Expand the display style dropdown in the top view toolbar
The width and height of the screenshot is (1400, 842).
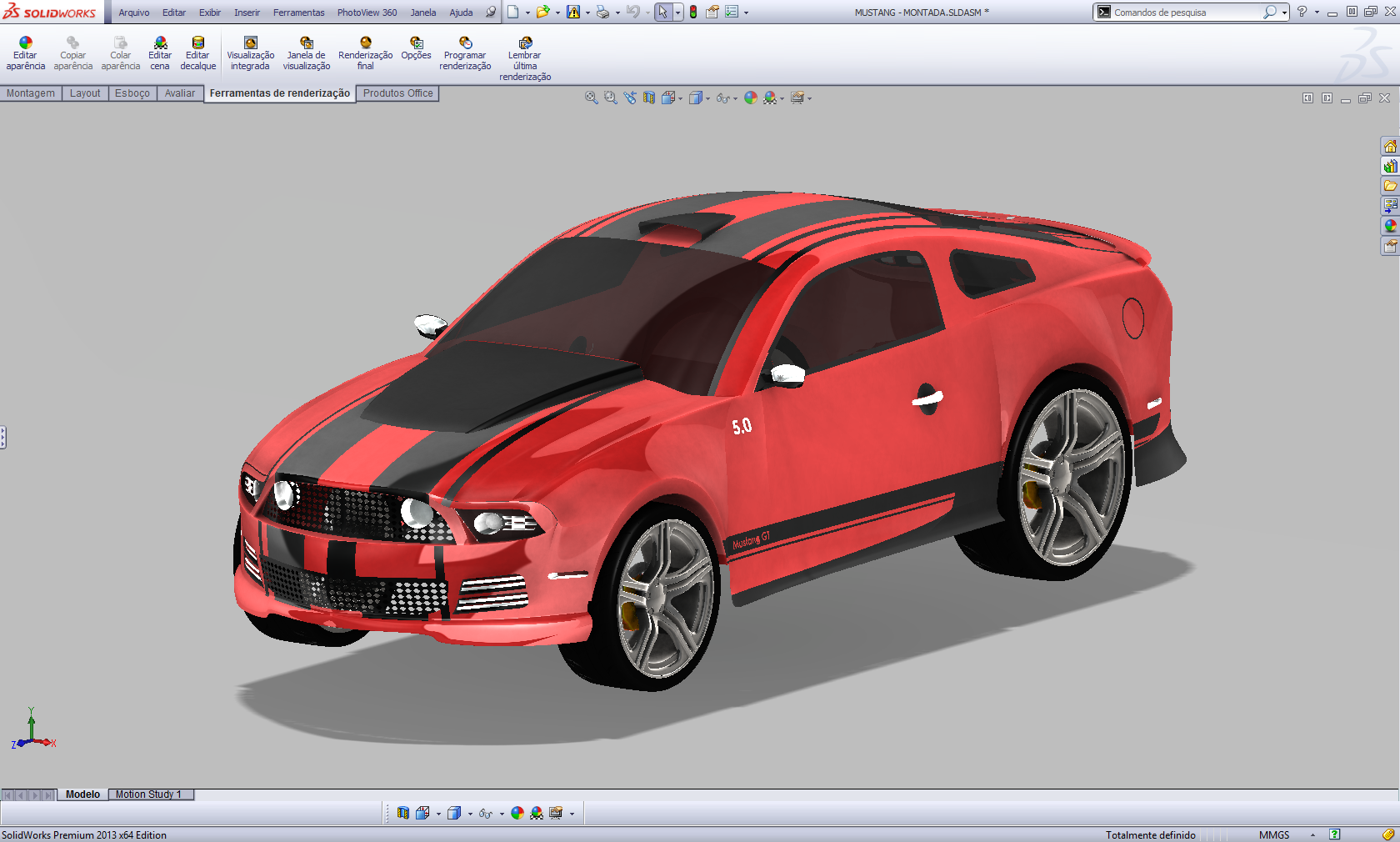coord(707,99)
